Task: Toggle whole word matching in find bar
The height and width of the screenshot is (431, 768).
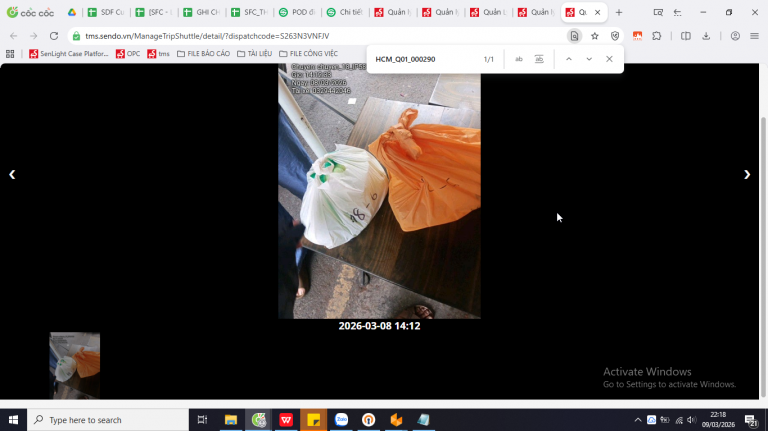Action: click(539, 59)
